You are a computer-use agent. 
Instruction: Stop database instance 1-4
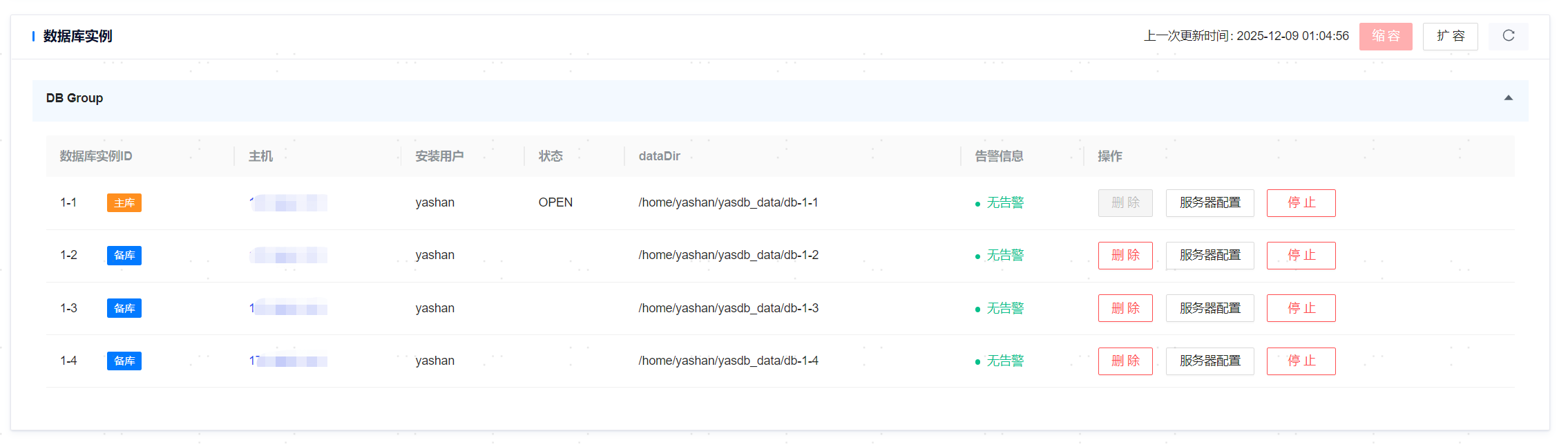(x=1301, y=361)
